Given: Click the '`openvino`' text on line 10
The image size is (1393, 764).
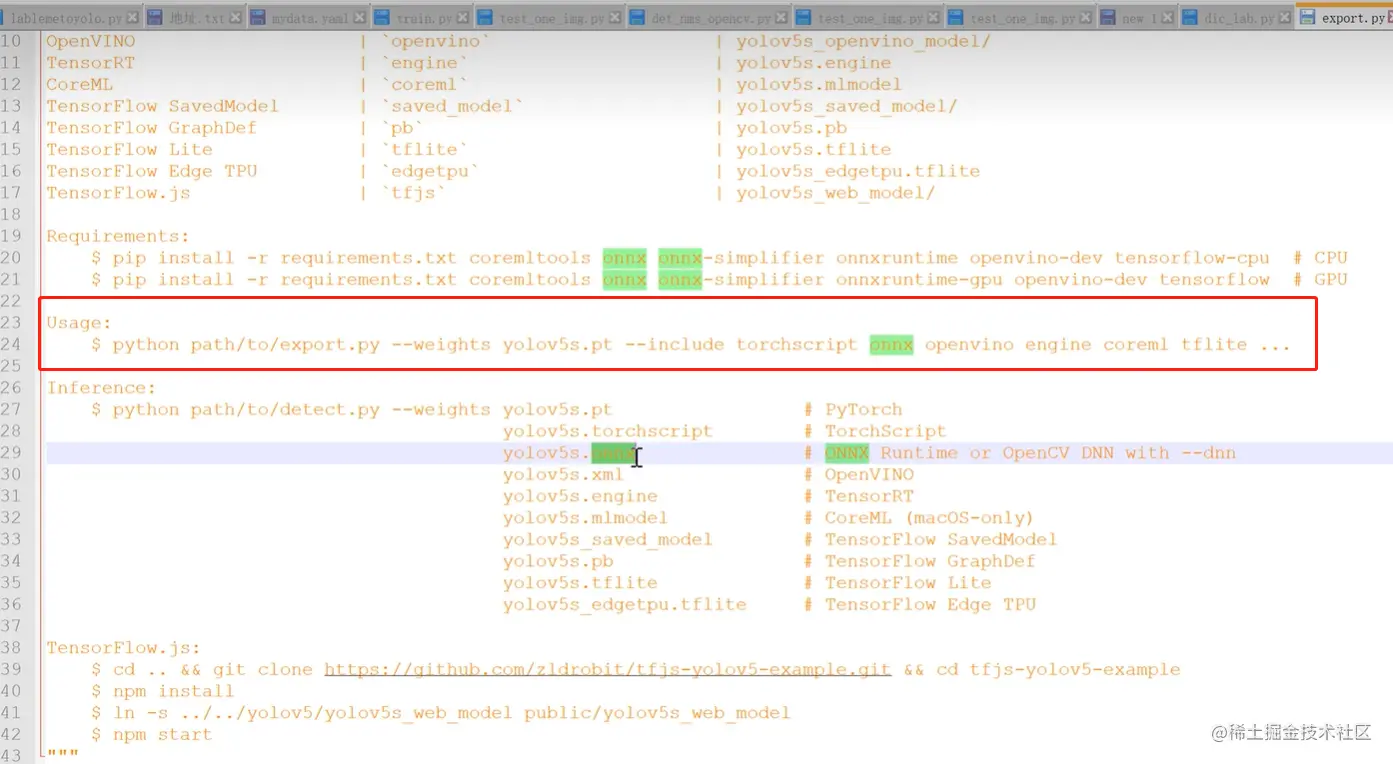Looking at the screenshot, I should [436, 41].
